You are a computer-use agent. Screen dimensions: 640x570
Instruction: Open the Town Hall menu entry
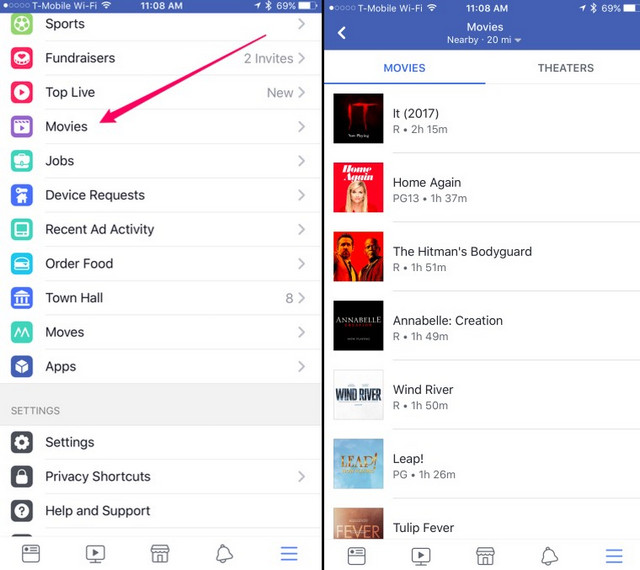click(x=161, y=298)
